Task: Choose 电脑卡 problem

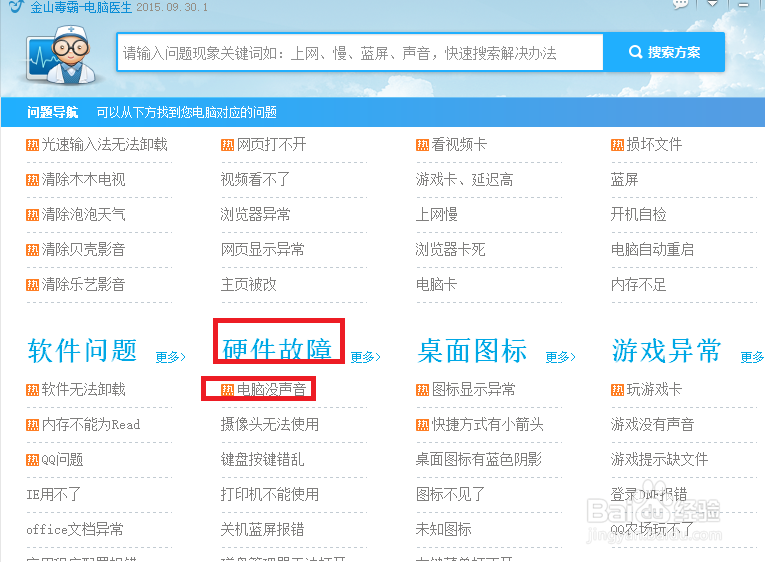Action: pos(437,284)
